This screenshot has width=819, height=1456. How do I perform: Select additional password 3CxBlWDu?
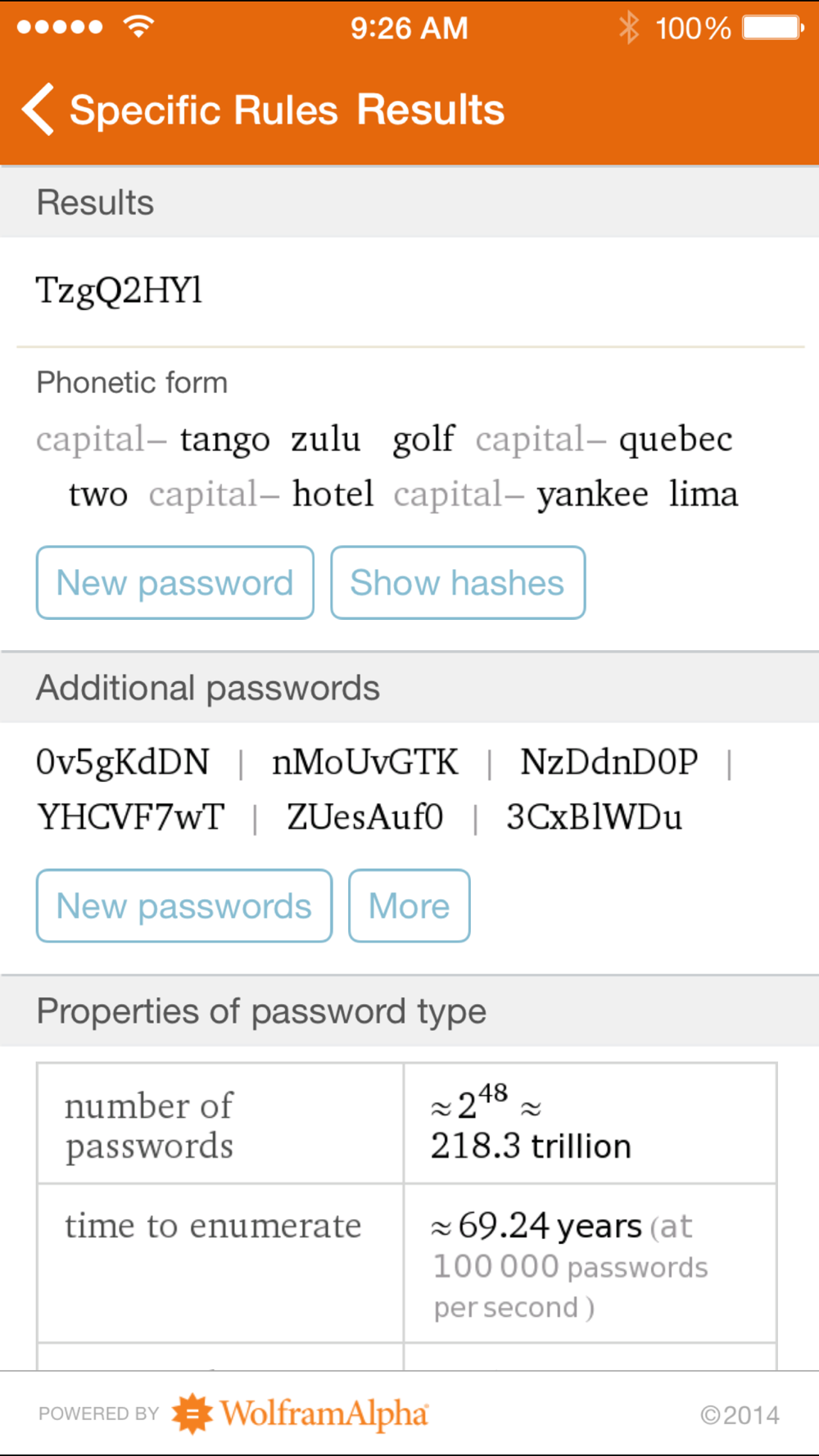tap(595, 817)
